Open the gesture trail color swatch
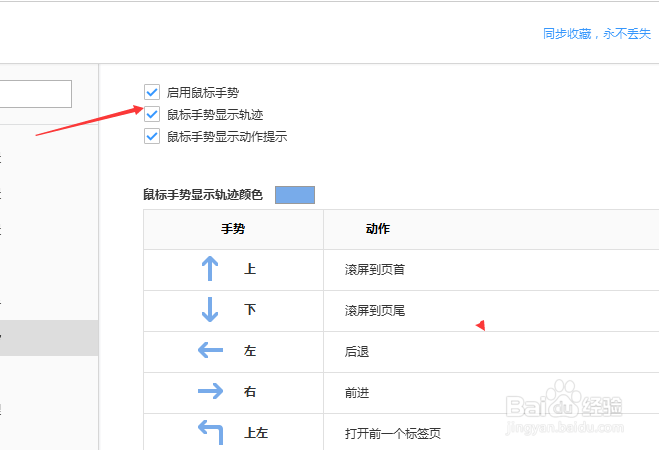This screenshot has height=450, width=659. coord(295,195)
